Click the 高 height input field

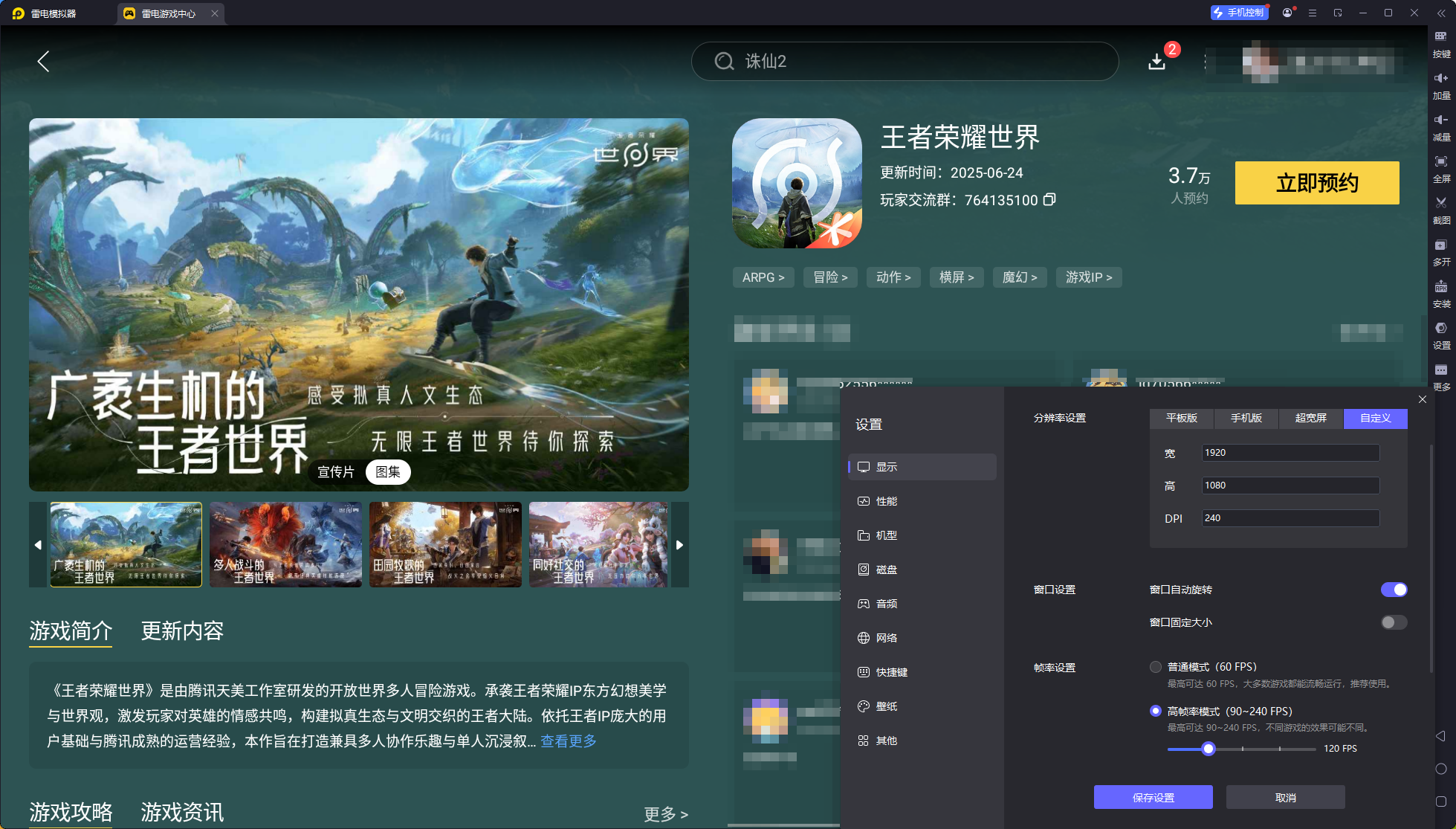1291,486
